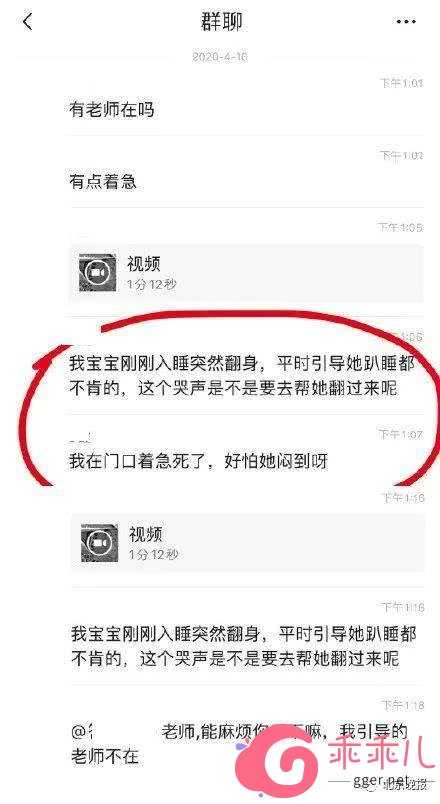Play the second 1分12秒 video message
This screenshot has height=804, width=440.
click(x=248, y=543)
